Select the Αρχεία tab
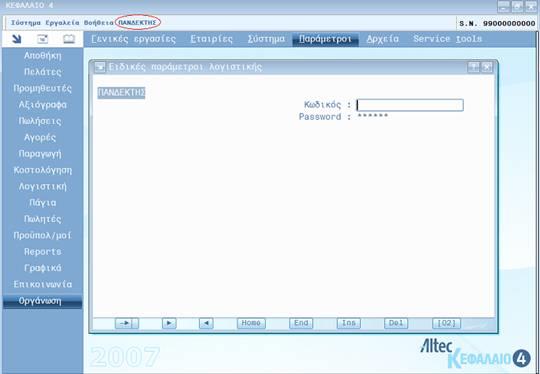The width and height of the screenshot is (540, 374). click(x=383, y=39)
